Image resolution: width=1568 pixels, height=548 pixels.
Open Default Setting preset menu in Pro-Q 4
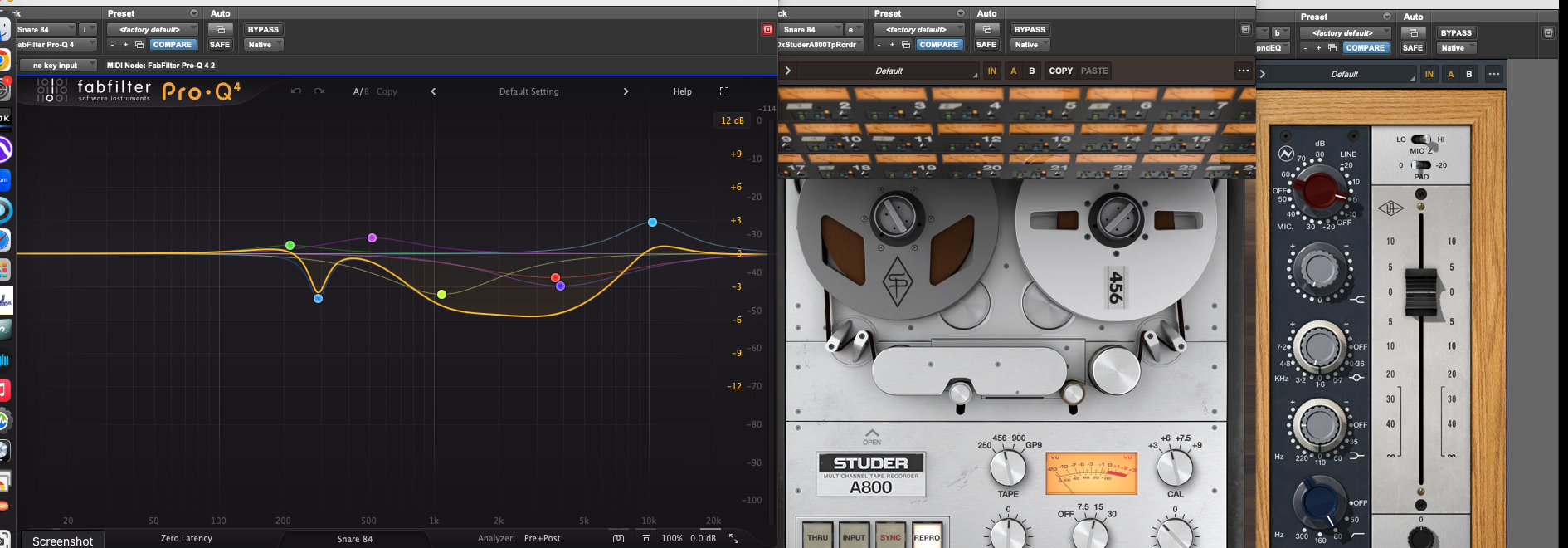point(528,91)
